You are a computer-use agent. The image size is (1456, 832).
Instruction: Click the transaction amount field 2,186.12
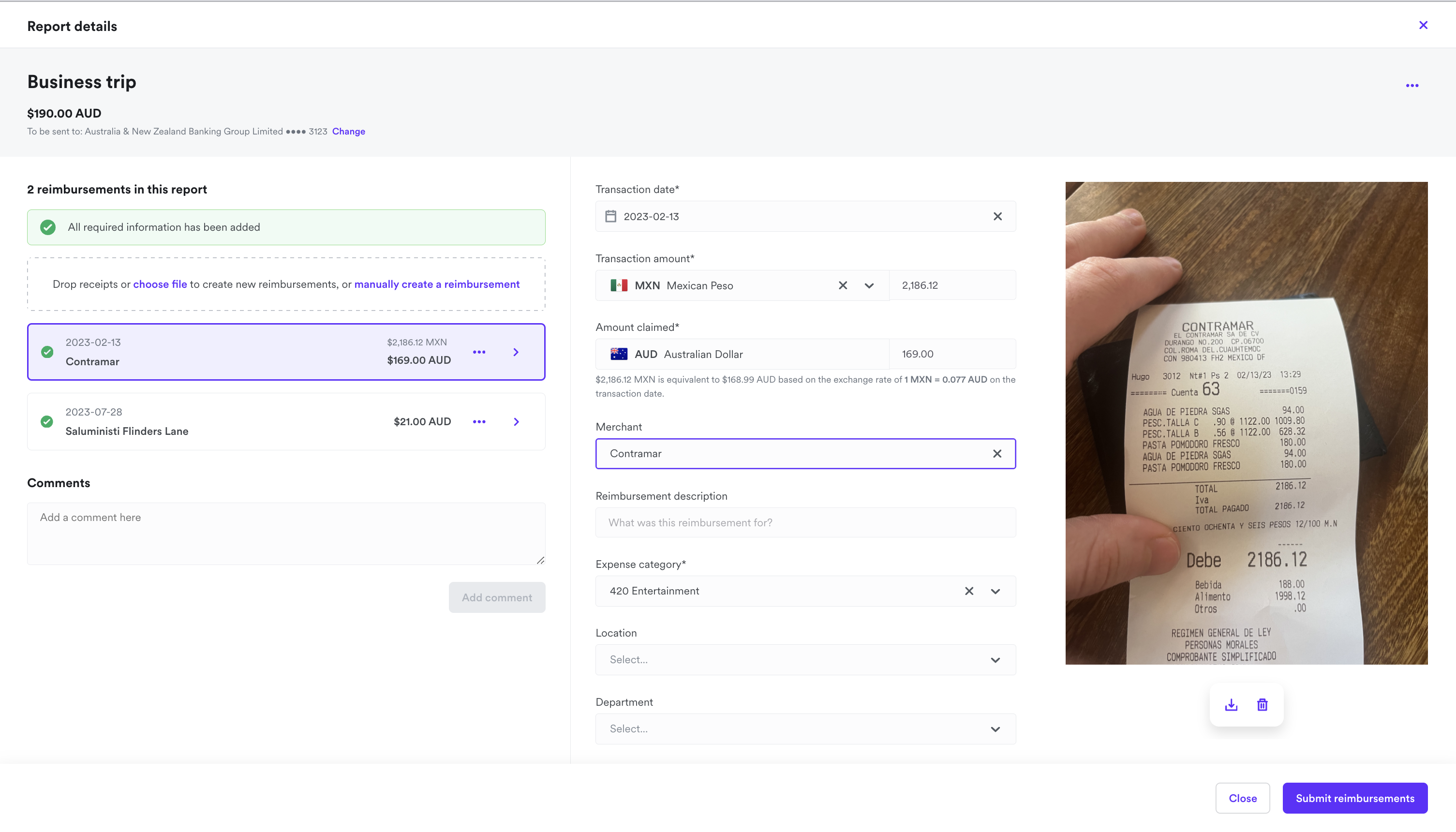952,285
